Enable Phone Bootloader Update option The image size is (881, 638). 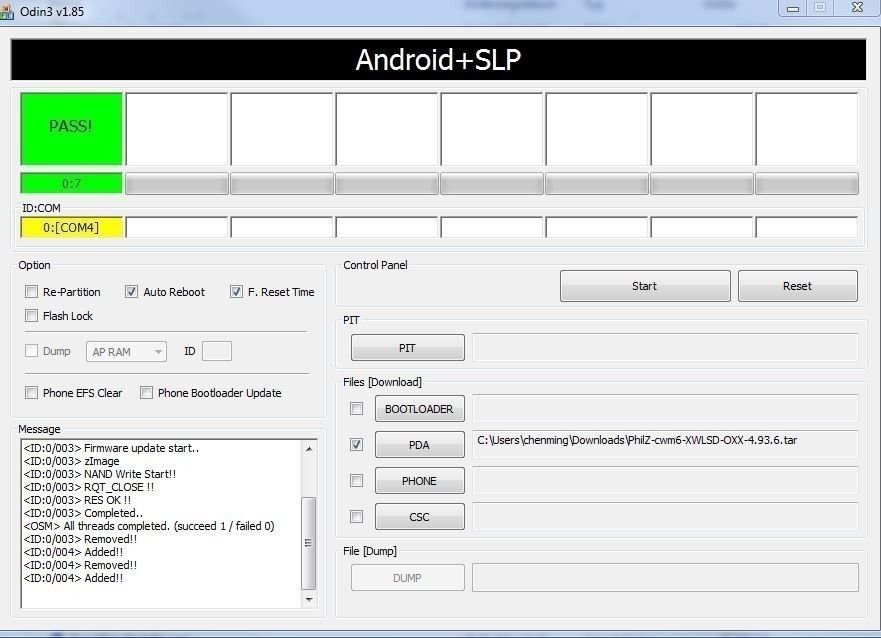(147, 393)
